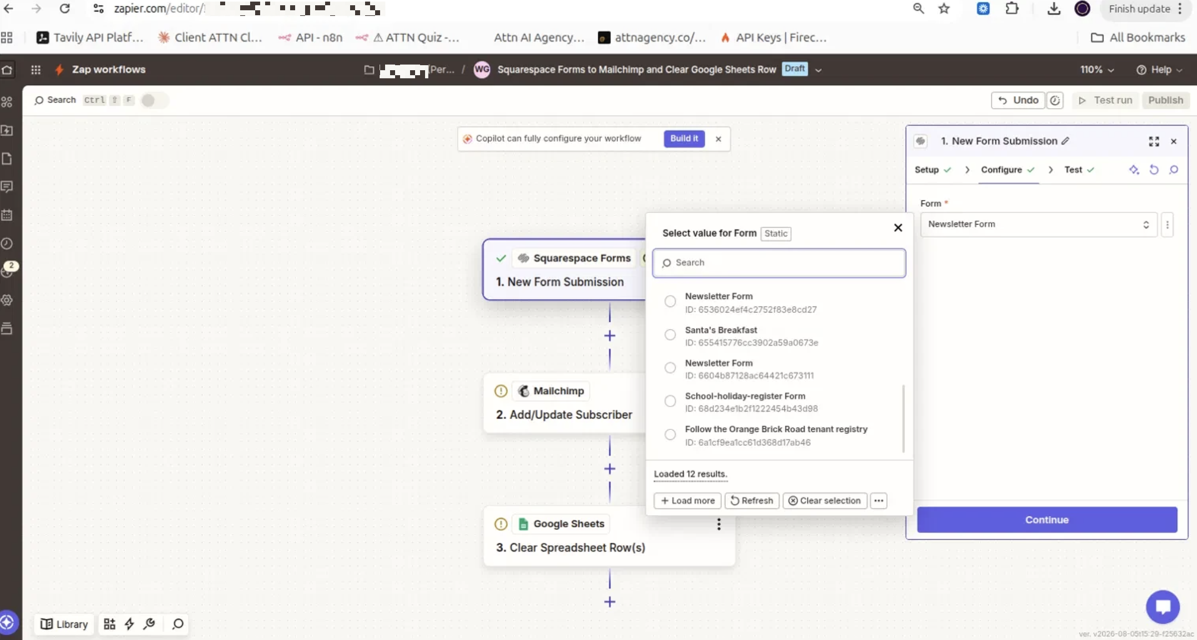Click Build it in Copilot banner
1197x640 pixels.
point(684,139)
